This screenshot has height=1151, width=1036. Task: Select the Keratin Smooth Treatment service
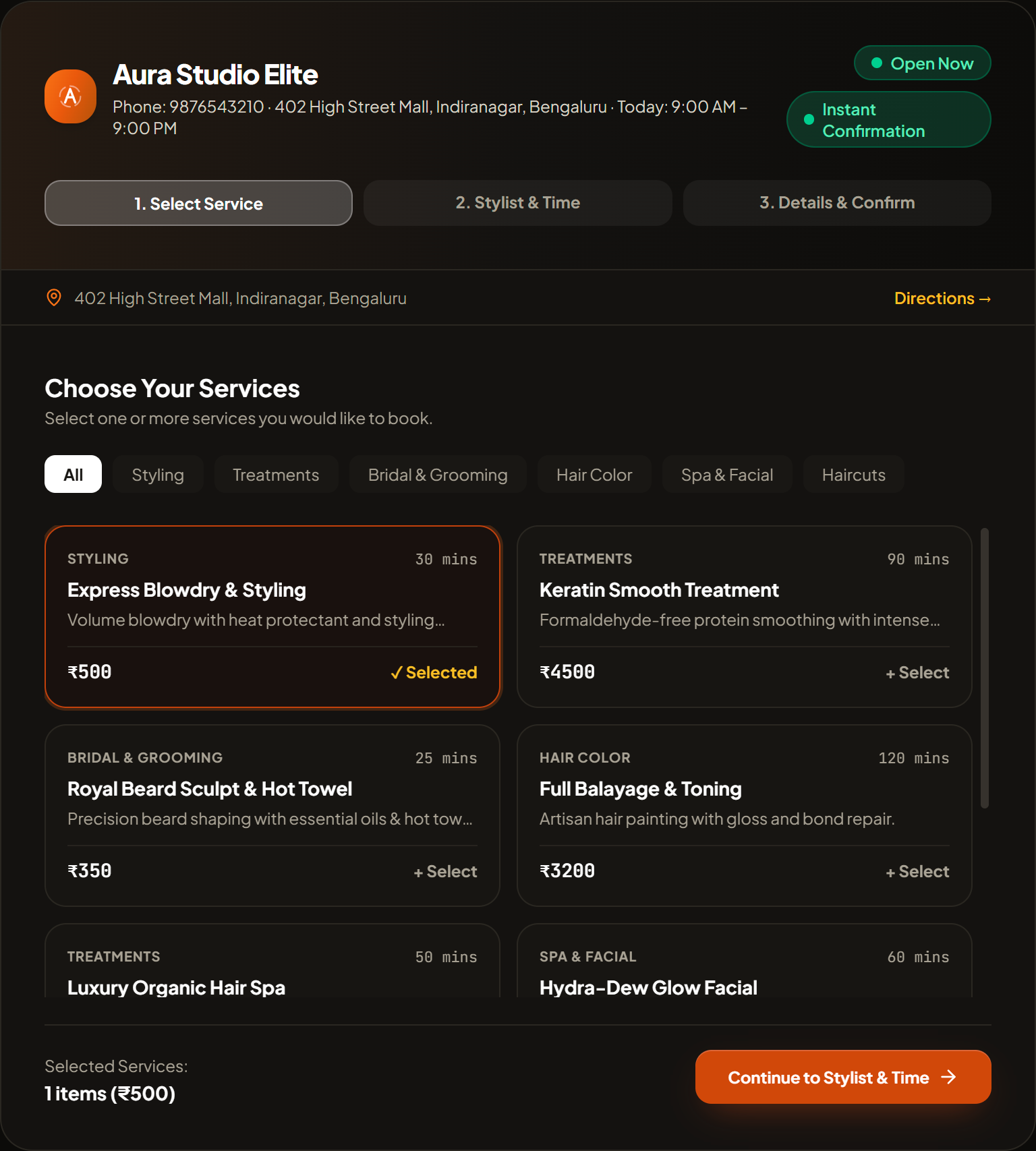[x=917, y=672]
